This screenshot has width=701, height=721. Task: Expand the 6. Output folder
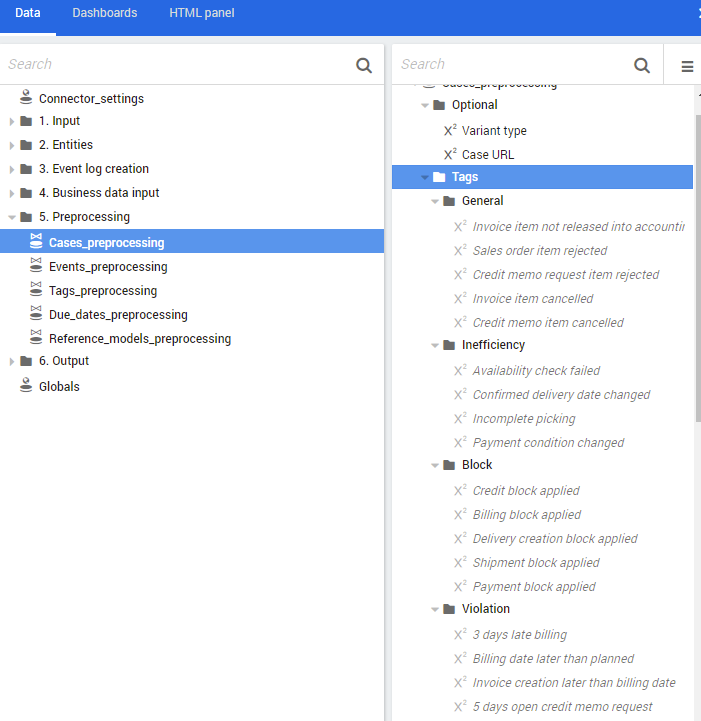click(x=12, y=361)
